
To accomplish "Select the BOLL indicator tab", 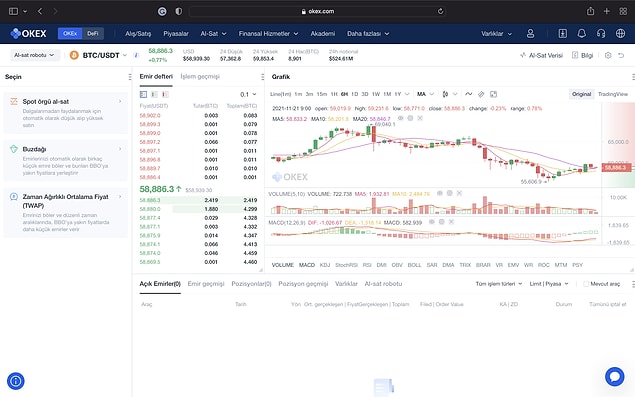I will (x=414, y=265).
